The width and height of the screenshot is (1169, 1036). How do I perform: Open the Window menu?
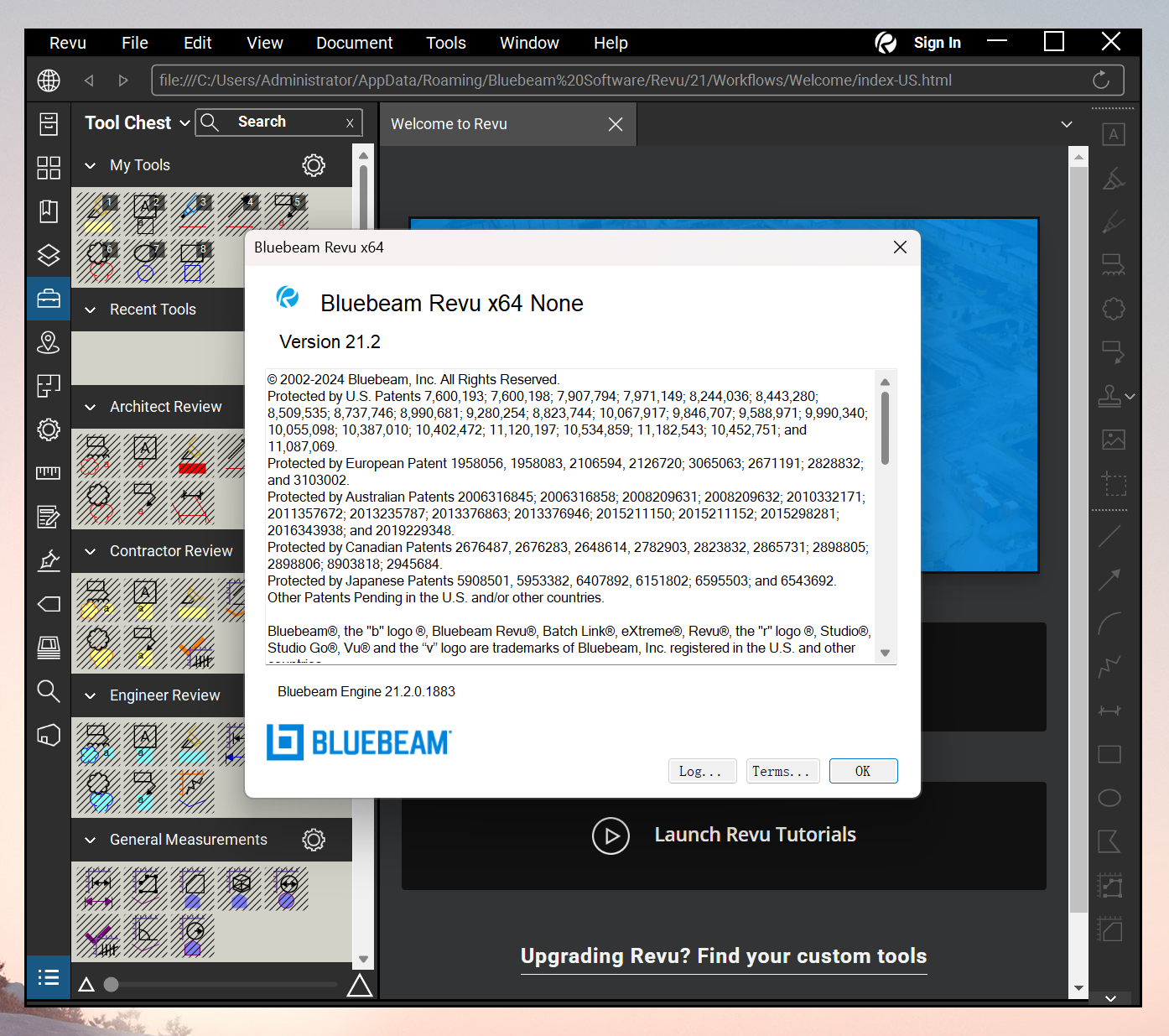[x=529, y=43]
